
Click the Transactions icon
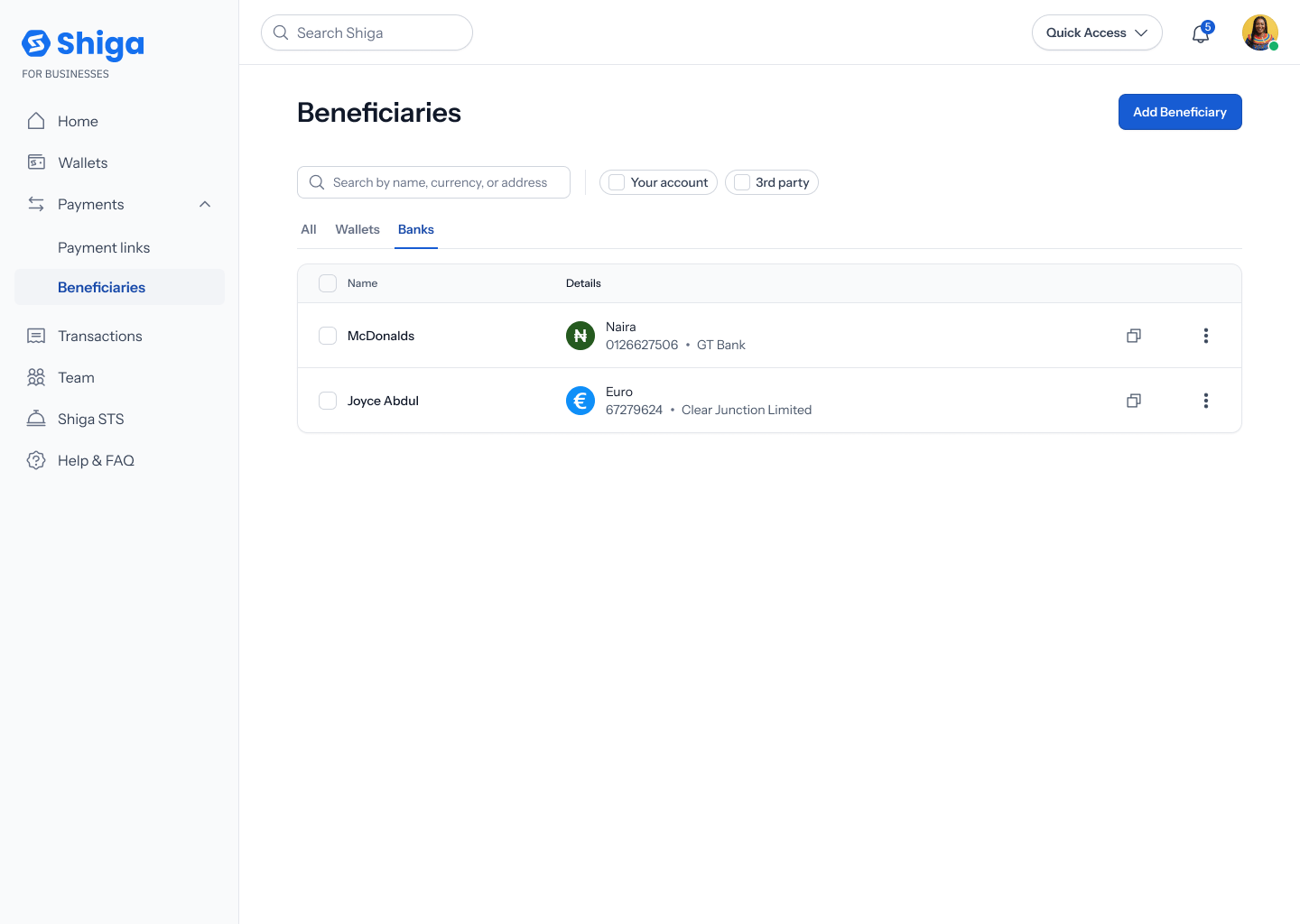36,336
